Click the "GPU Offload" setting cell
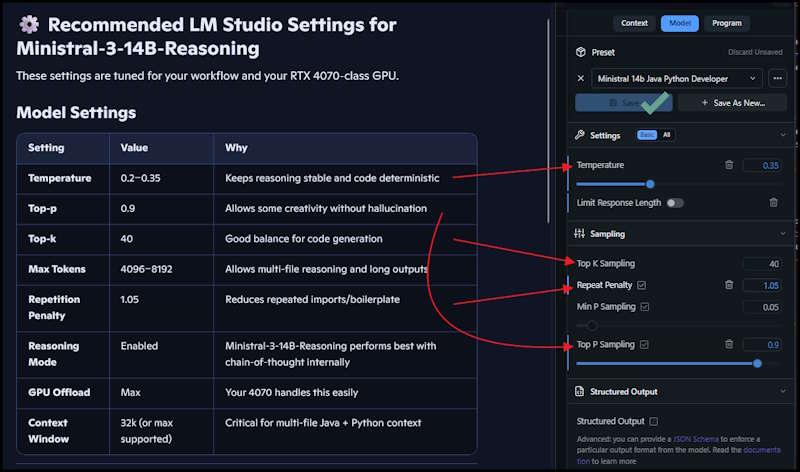 point(63,392)
